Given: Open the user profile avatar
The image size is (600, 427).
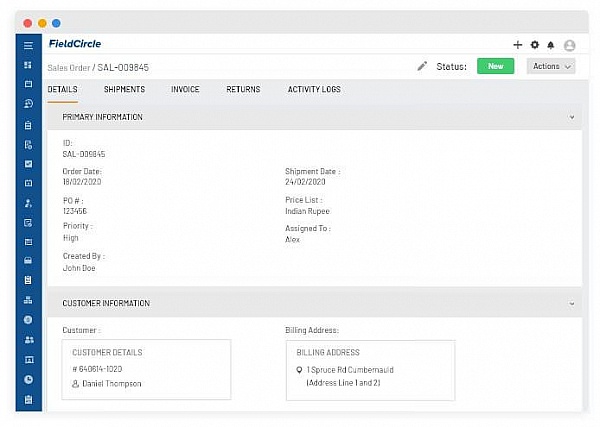Looking at the screenshot, I should [x=569, y=46].
